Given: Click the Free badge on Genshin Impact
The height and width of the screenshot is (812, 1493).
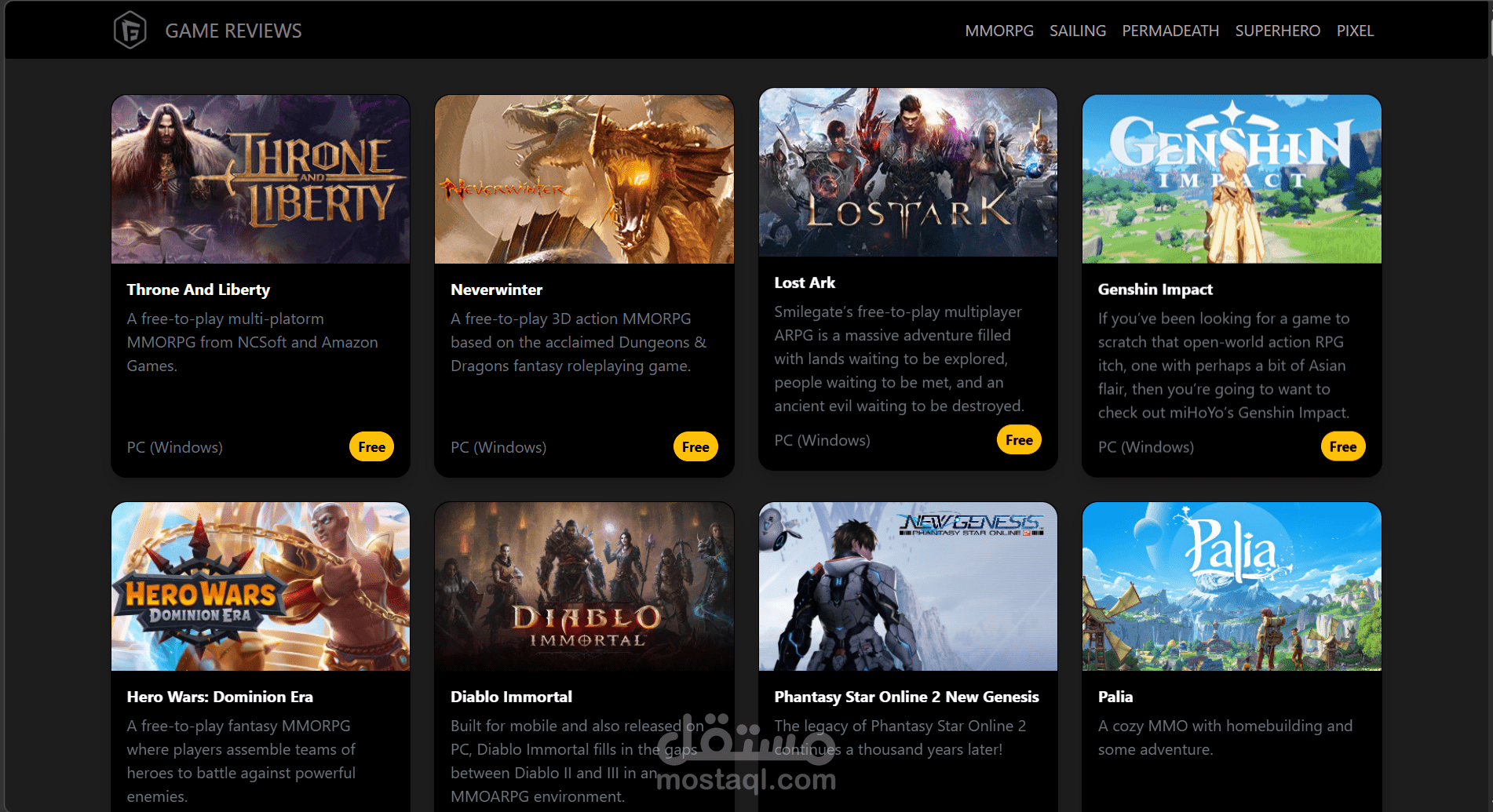Looking at the screenshot, I should point(1343,446).
